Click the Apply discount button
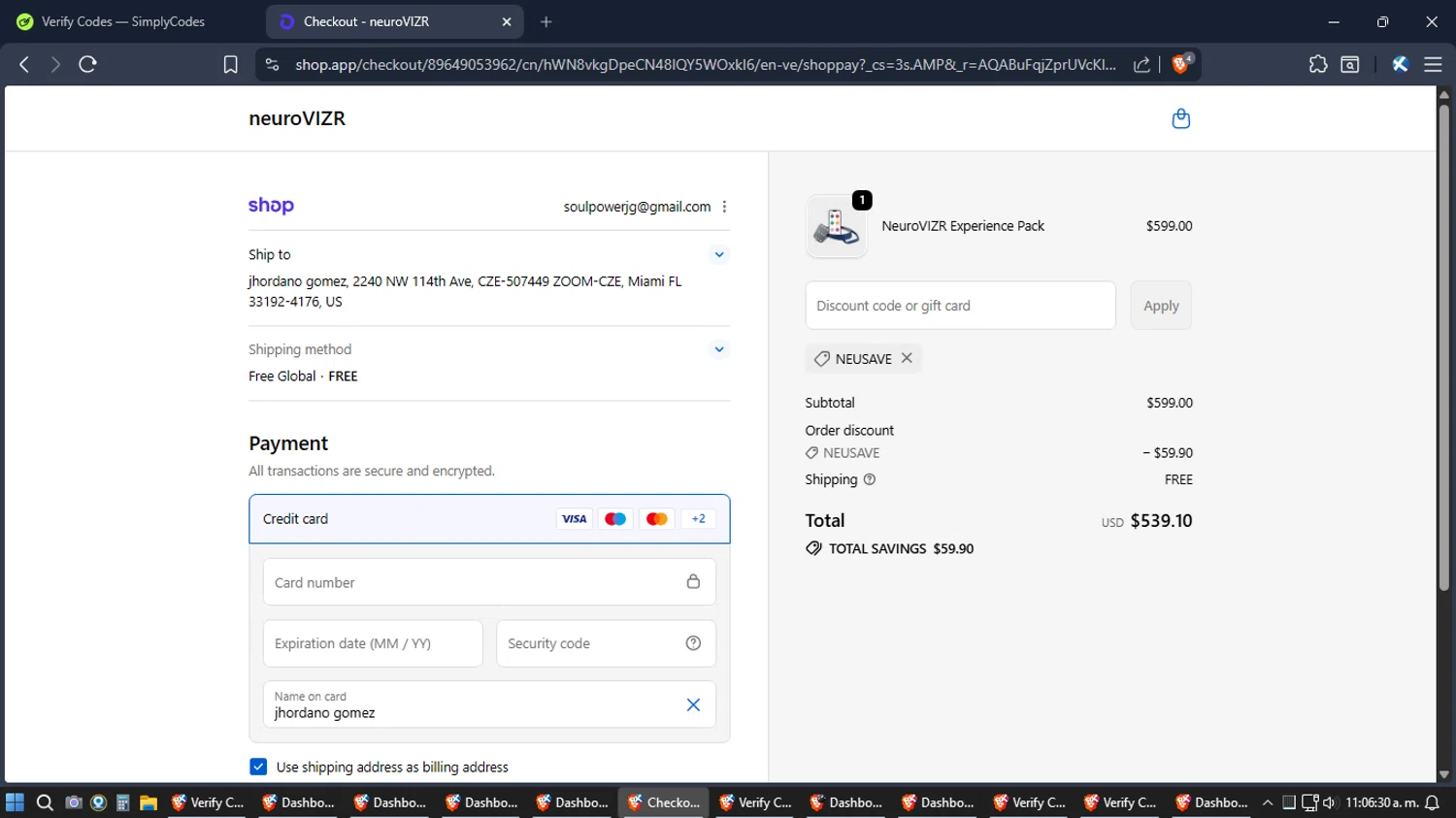This screenshot has height=818, width=1456. pyautogui.click(x=1161, y=306)
